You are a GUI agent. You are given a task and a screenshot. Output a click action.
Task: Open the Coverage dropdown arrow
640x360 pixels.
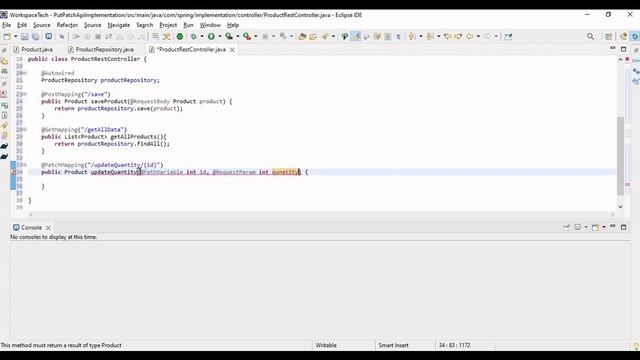click(x=238, y=37)
